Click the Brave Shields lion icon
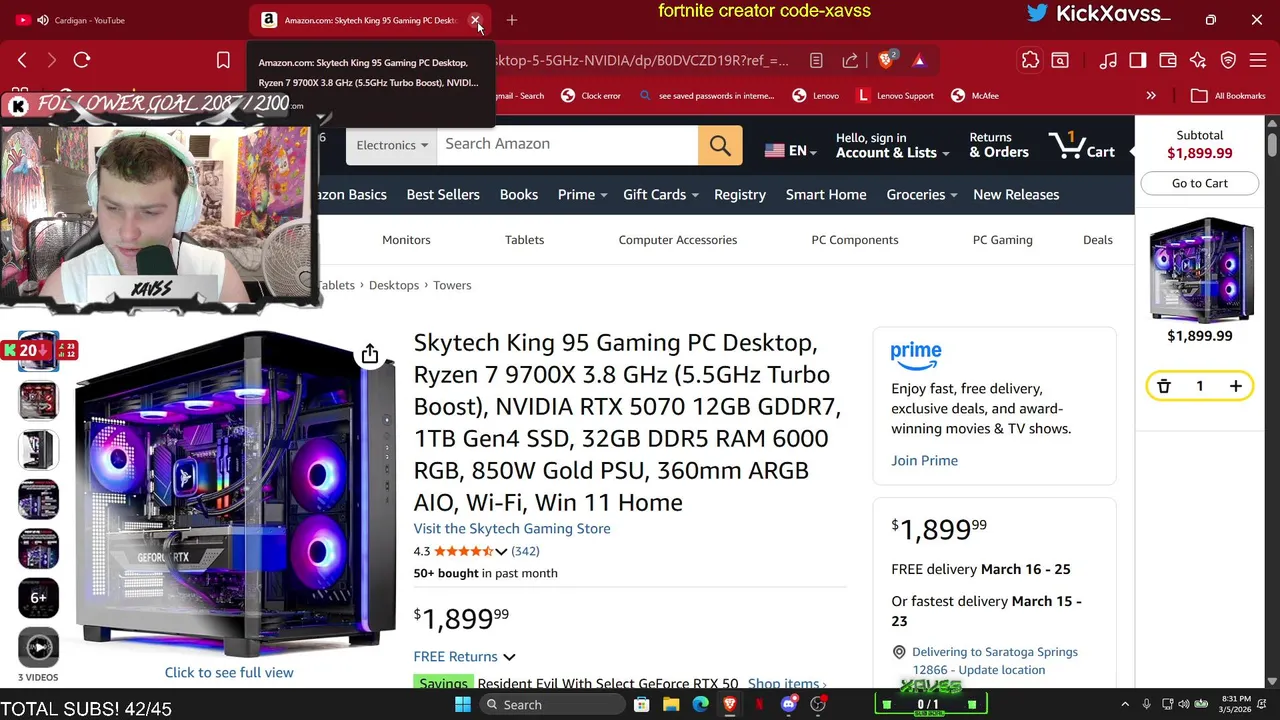Image resolution: width=1280 pixels, height=720 pixels. [x=886, y=61]
